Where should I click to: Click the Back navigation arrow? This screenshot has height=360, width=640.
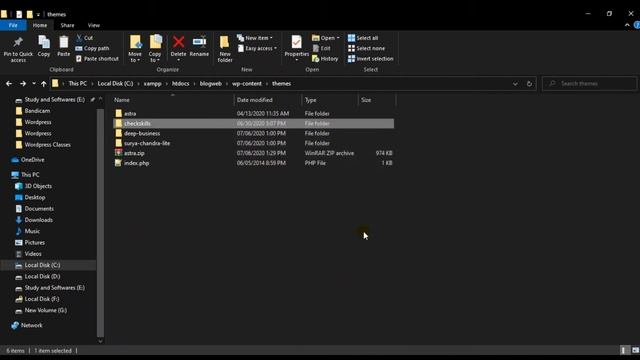click(x=9, y=84)
